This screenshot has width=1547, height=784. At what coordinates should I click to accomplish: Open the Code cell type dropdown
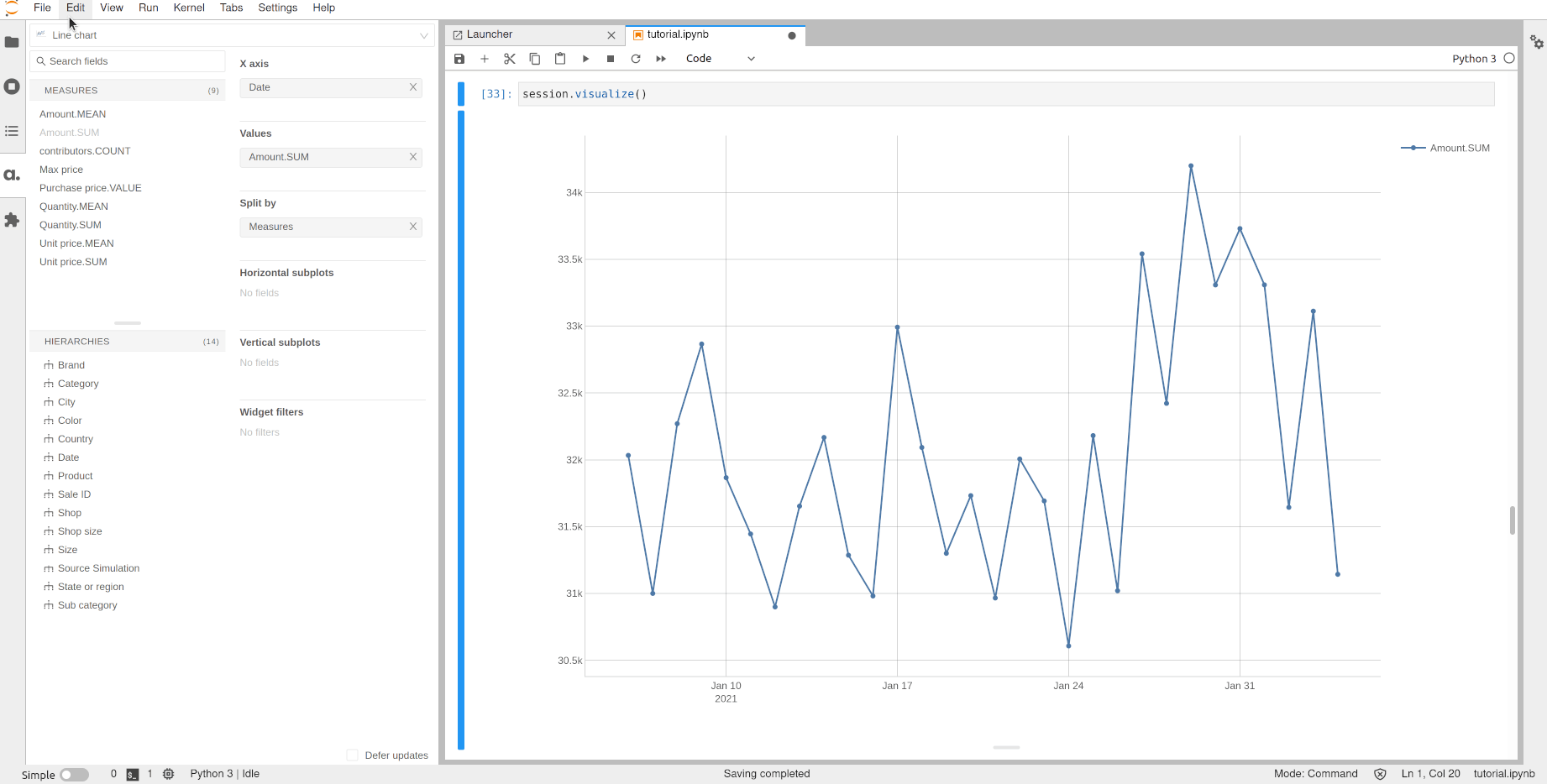[x=720, y=59]
